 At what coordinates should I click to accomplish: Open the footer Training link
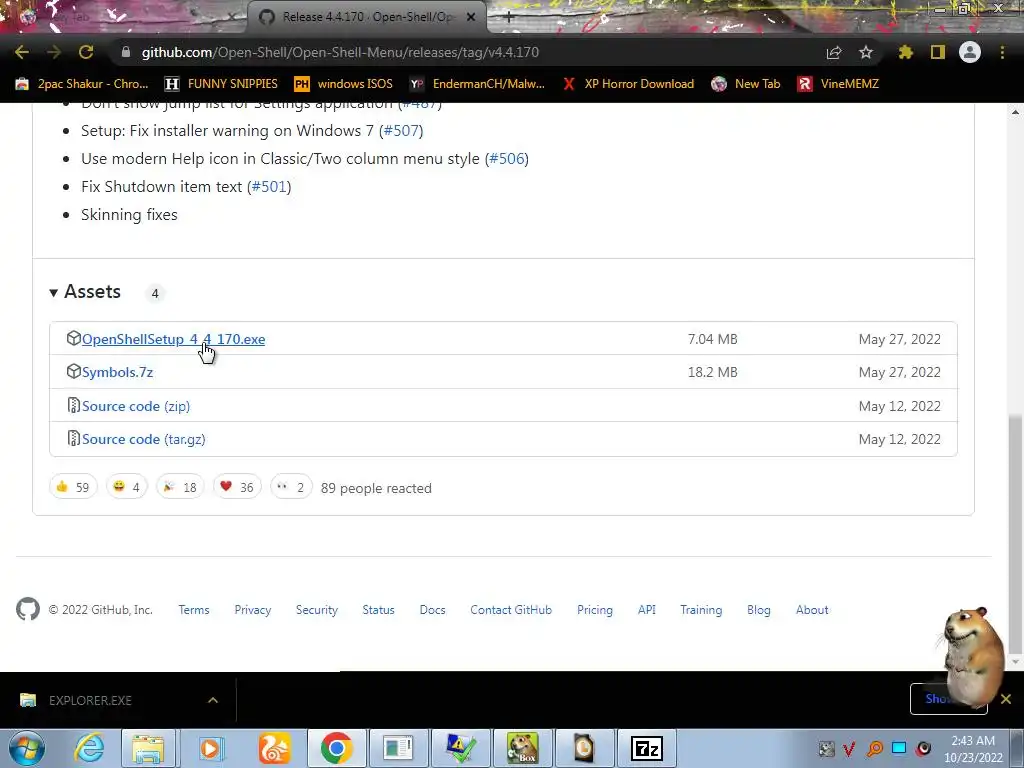[701, 610]
